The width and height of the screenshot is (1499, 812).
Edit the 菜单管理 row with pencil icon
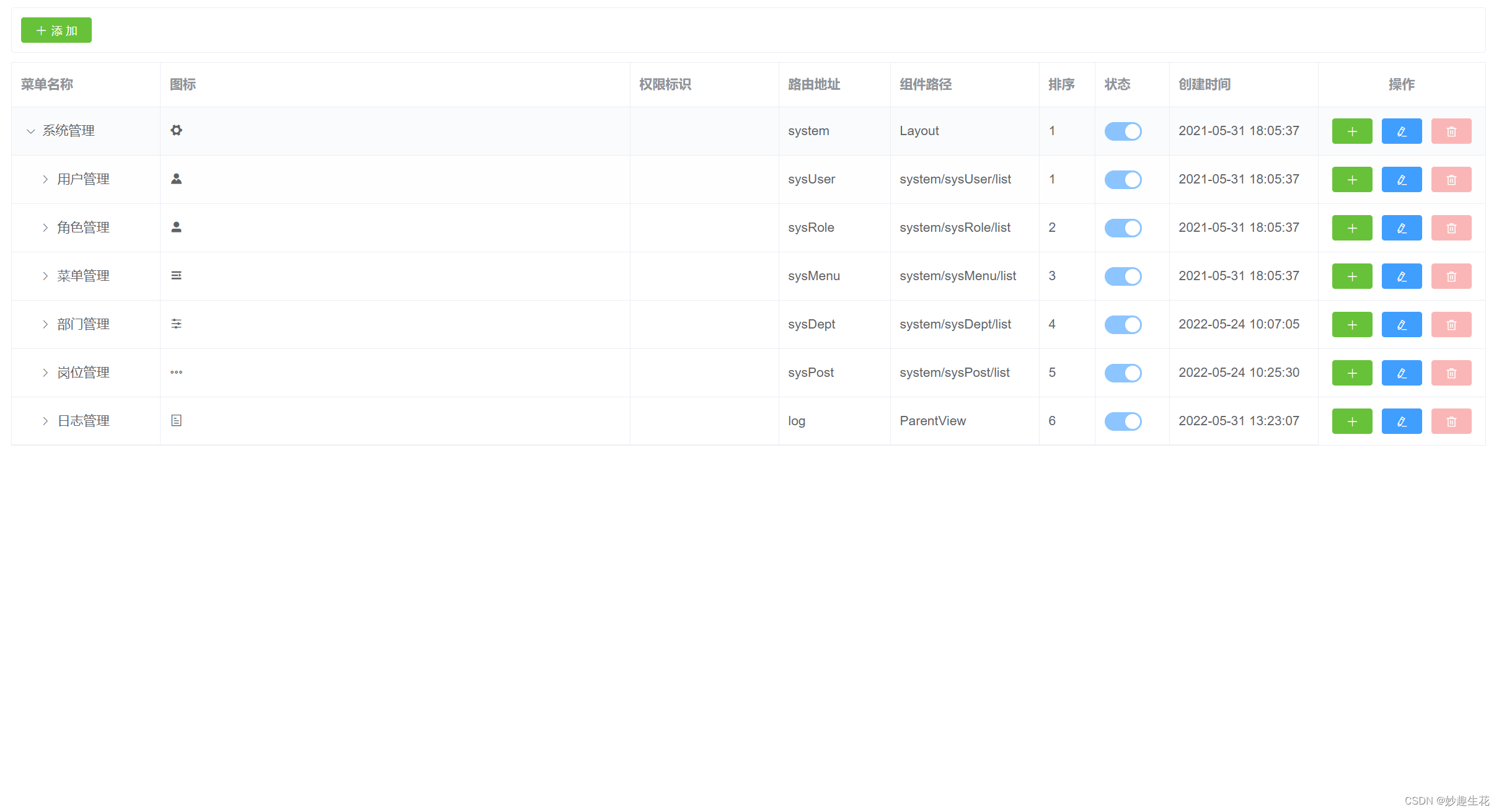1402,276
